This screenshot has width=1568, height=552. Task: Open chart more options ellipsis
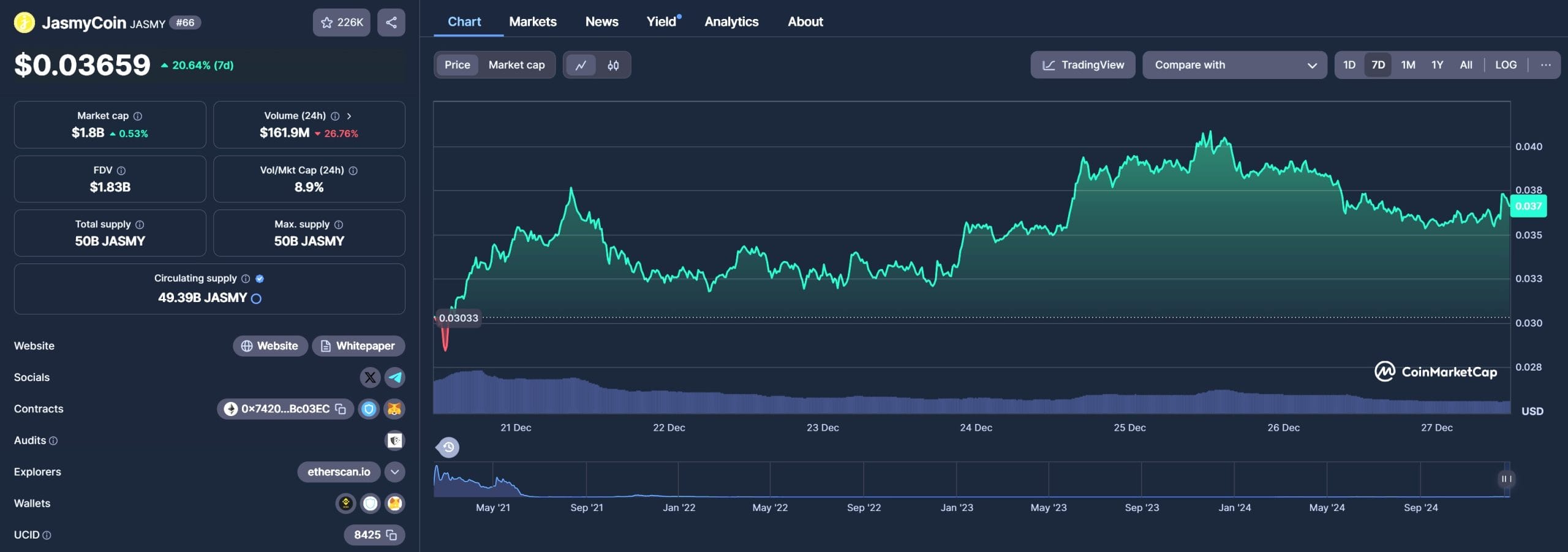tap(1546, 65)
